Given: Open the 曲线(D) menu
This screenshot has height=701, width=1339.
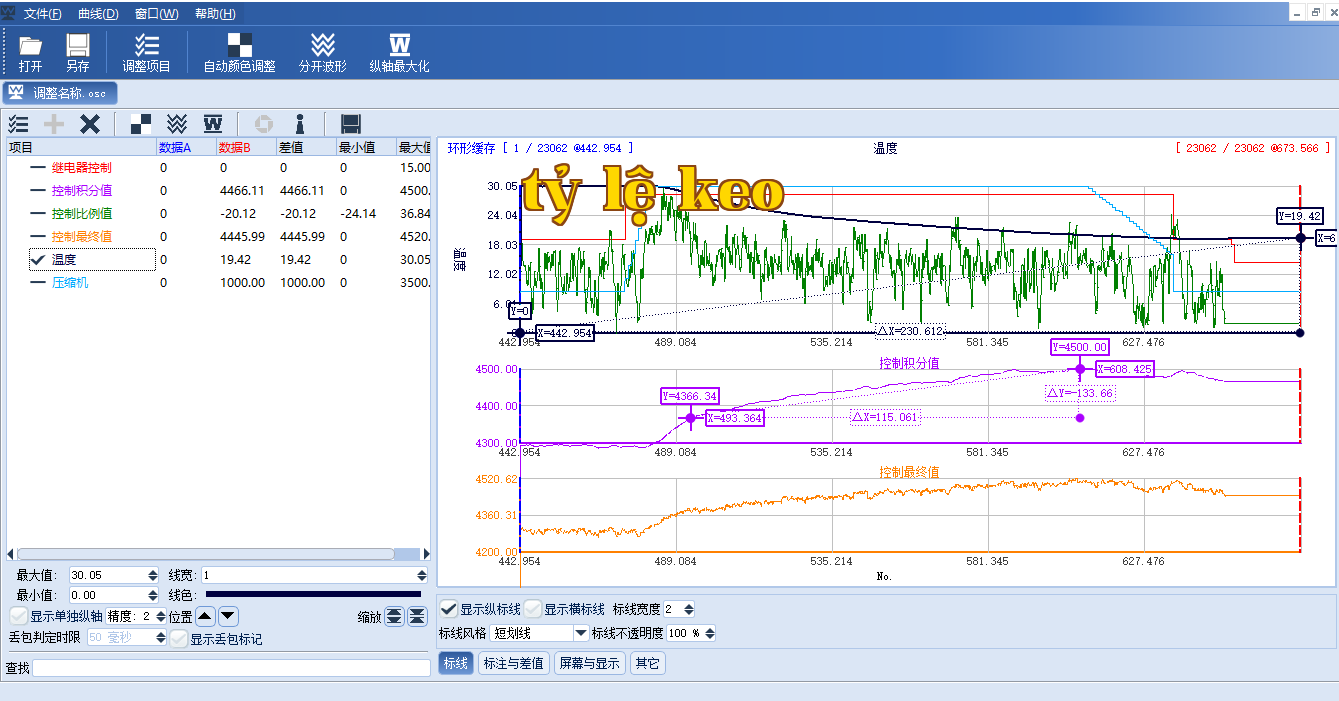Looking at the screenshot, I should (98, 14).
